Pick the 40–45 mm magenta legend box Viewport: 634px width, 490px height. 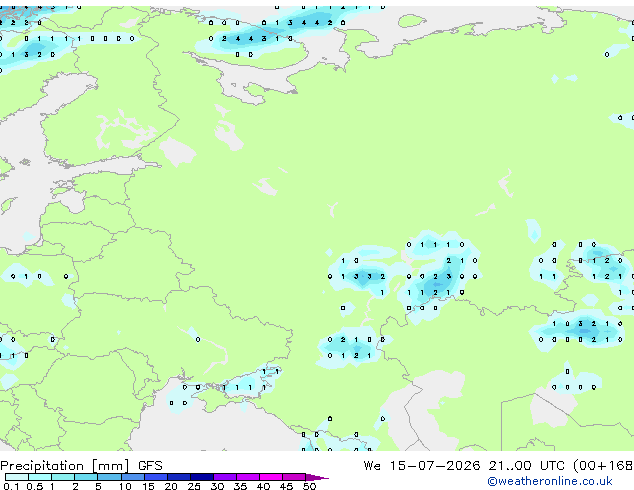(271, 477)
